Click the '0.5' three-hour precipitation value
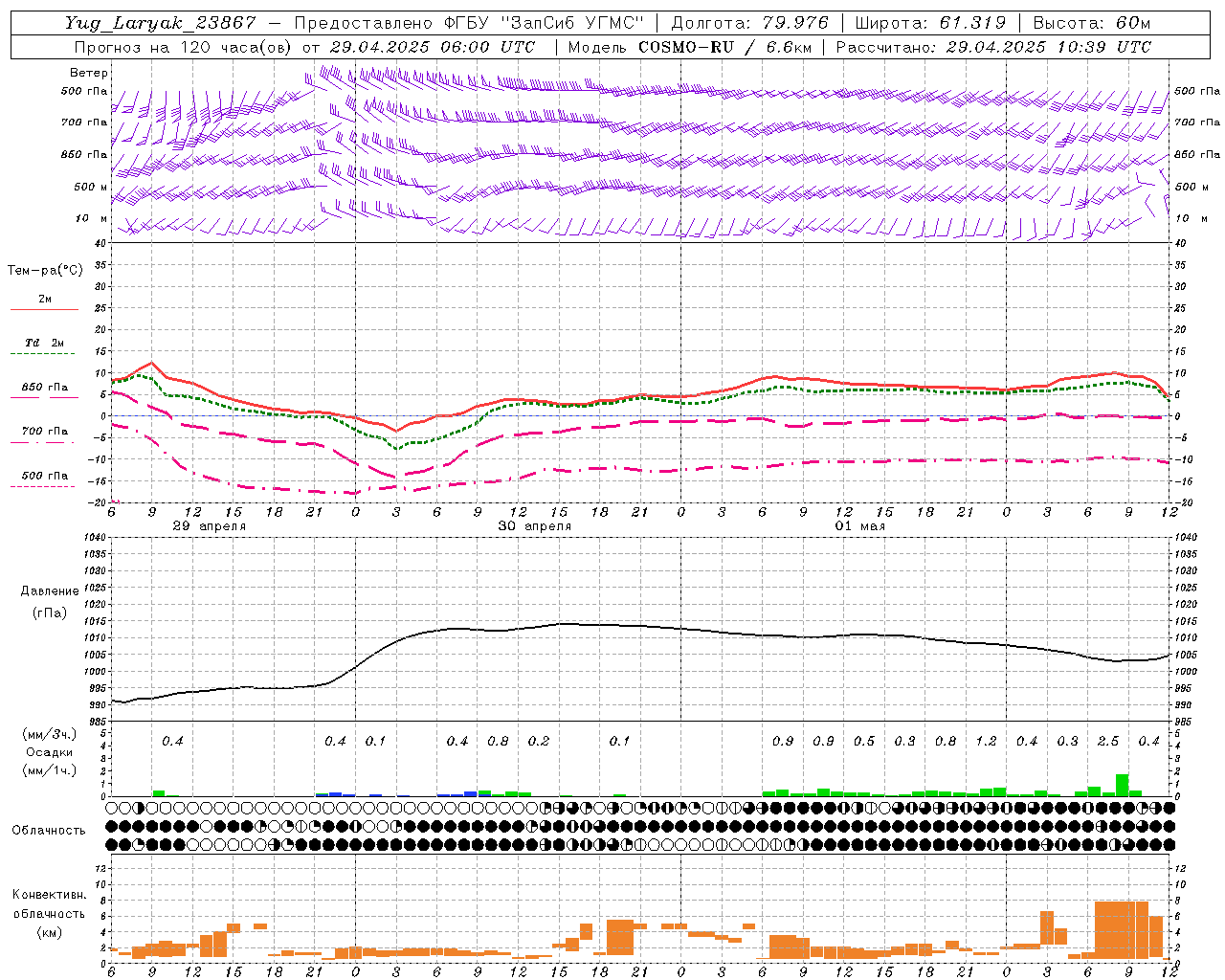This screenshot has height=980, width=1225. (x=864, y=742)
